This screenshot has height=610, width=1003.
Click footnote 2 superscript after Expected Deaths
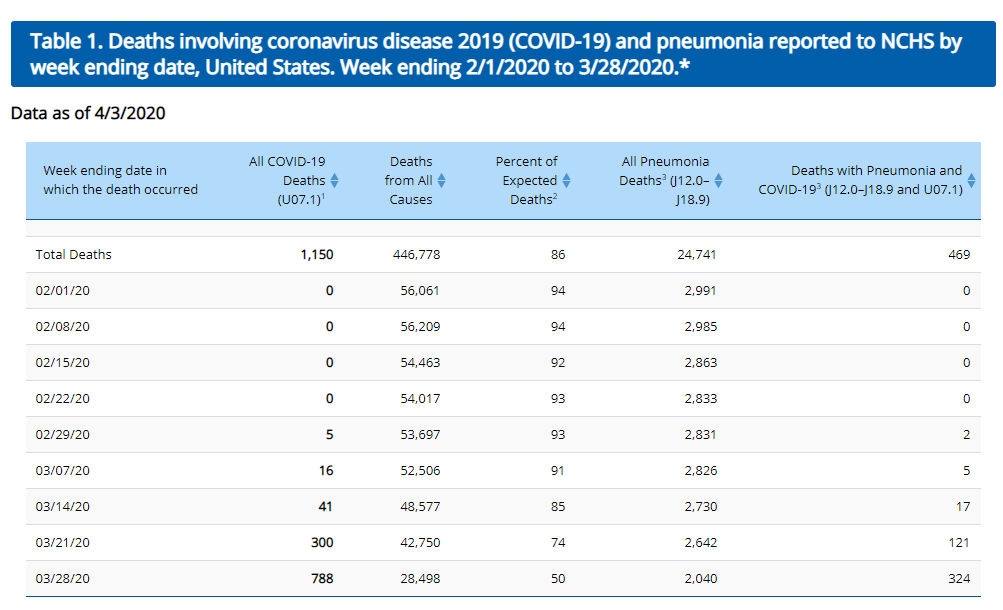554,196
